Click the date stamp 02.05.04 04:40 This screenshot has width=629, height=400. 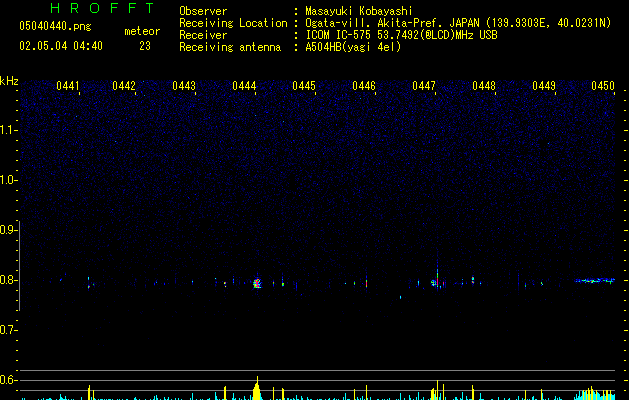[61, 46]
